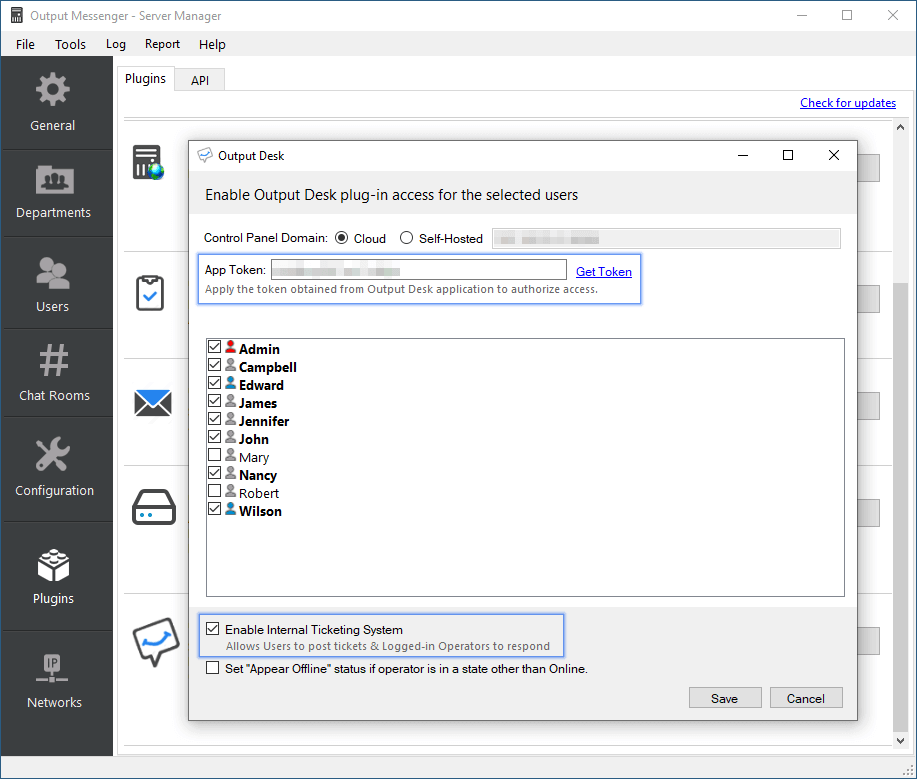
Task: Select the Robert user name
Action: 259,494
